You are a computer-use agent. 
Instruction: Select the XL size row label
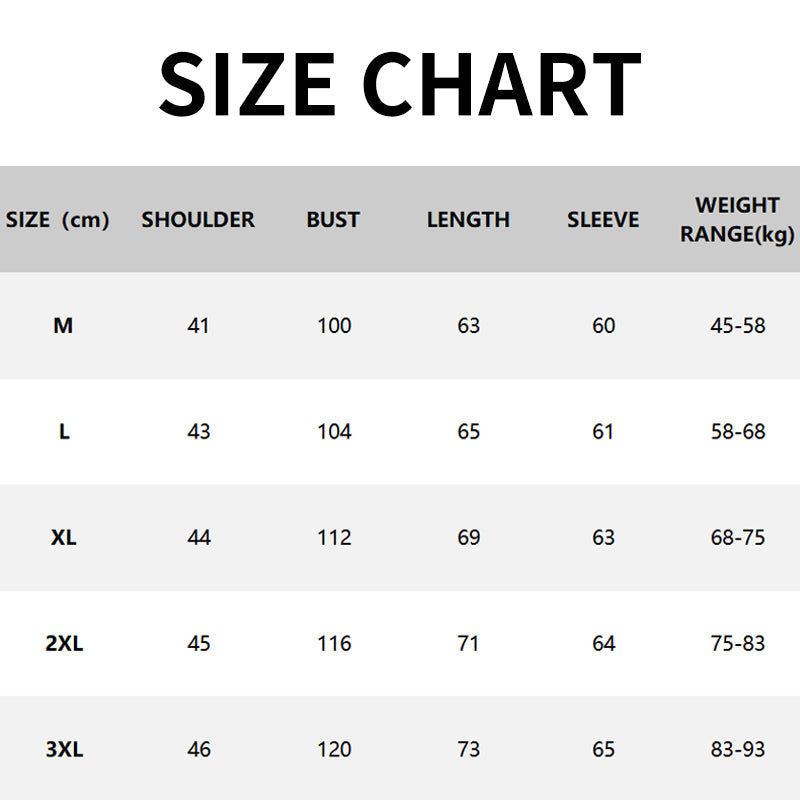pos(64,538)
